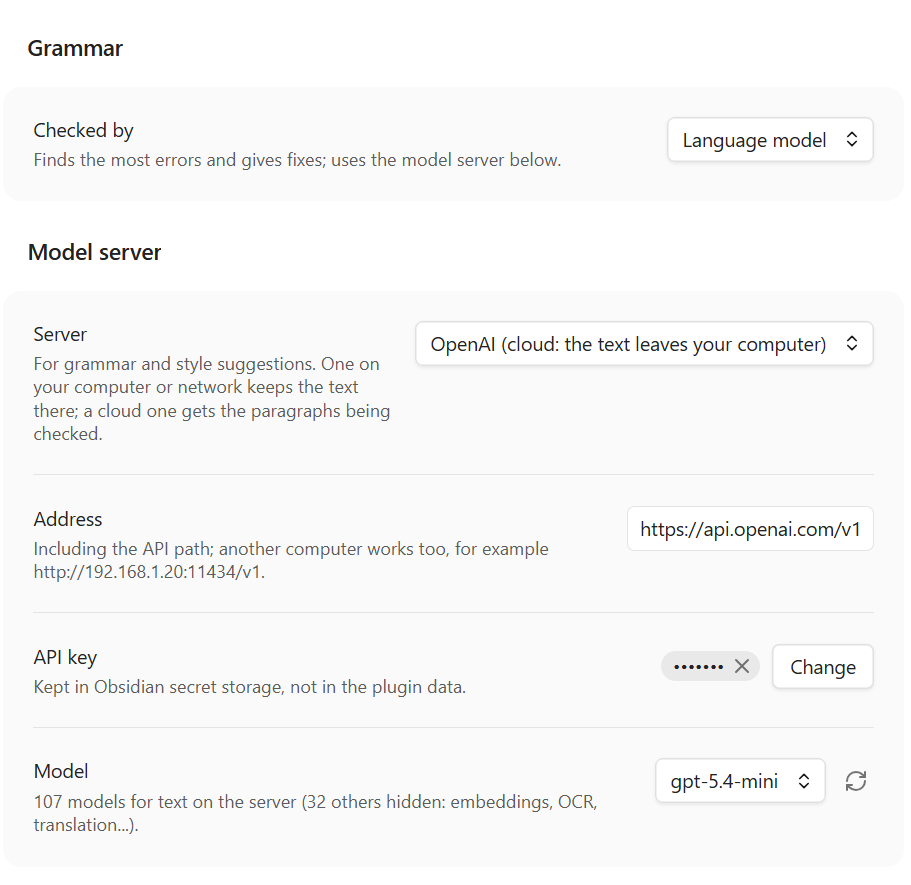Click the up-down arrows beside Language model

852,139
